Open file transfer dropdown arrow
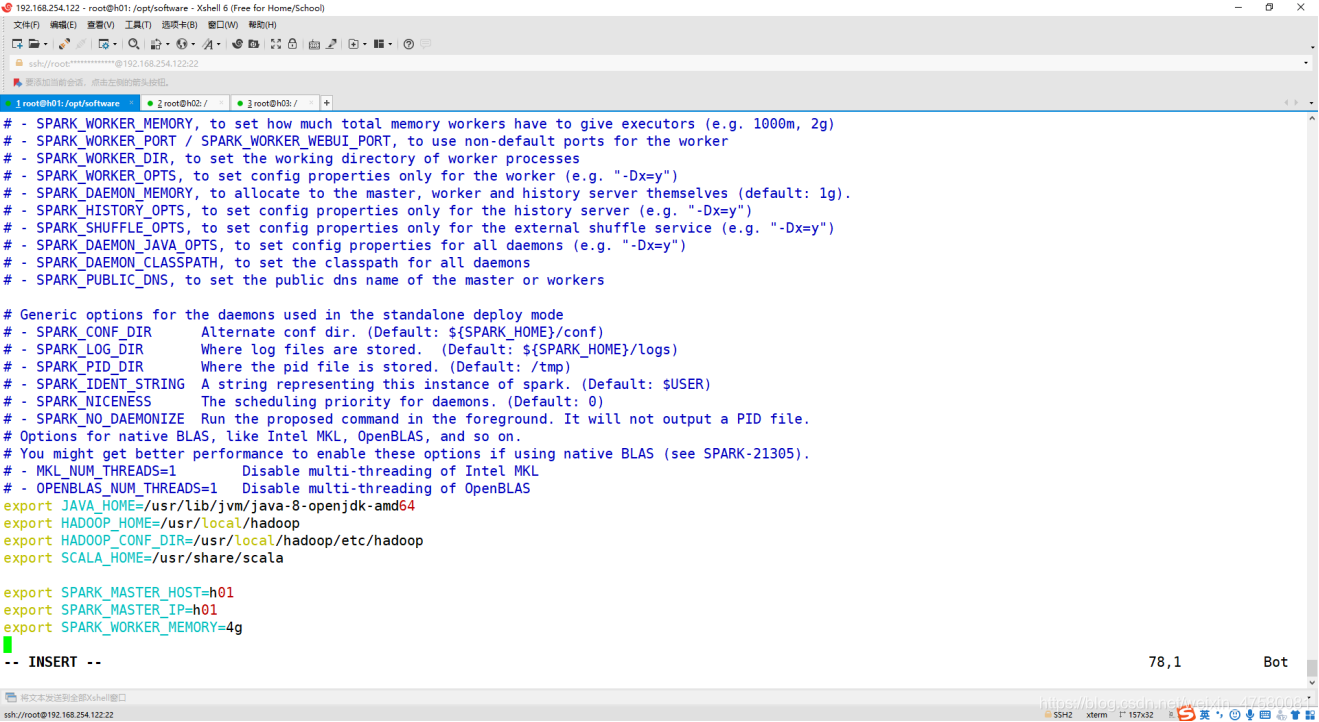Image resolution: width=1319 pixels, height=722 pixels. pyautogui.click(x=167, y=44)
